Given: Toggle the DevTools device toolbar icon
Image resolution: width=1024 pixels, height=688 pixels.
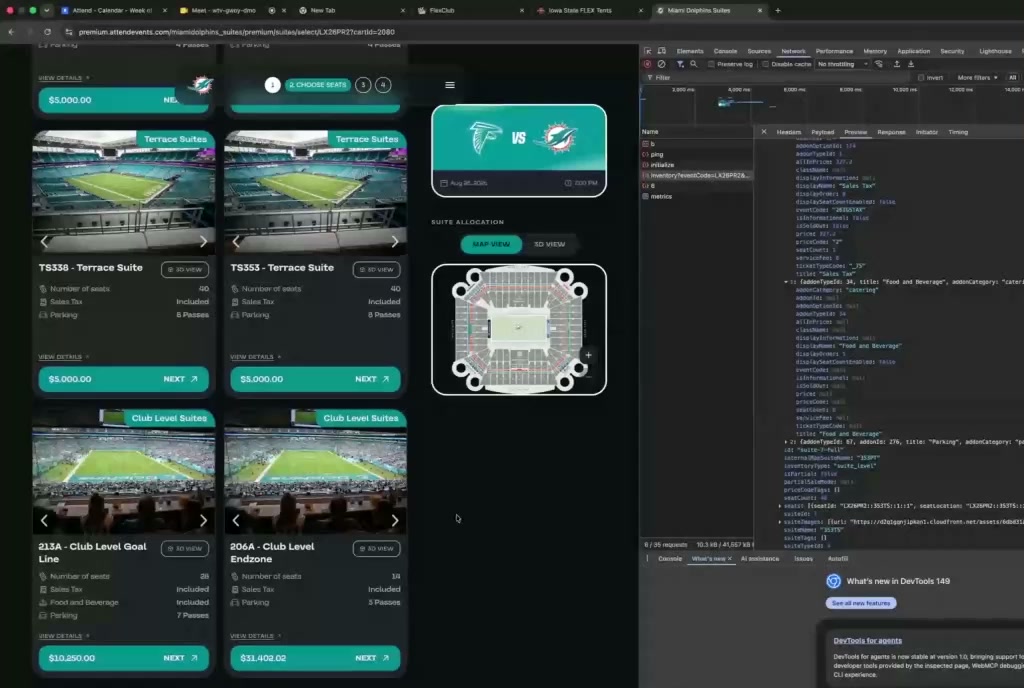Looking at the screenshot, I should (x=662, y=51).
